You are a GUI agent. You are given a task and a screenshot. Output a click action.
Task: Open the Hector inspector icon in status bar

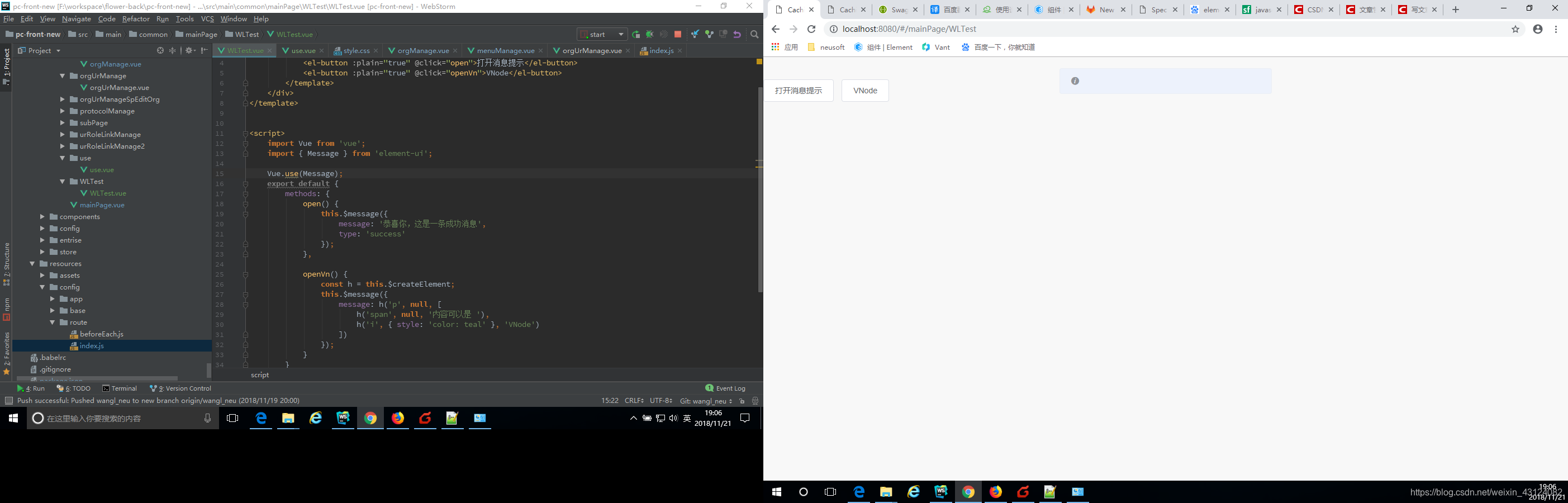coord(756,401)
